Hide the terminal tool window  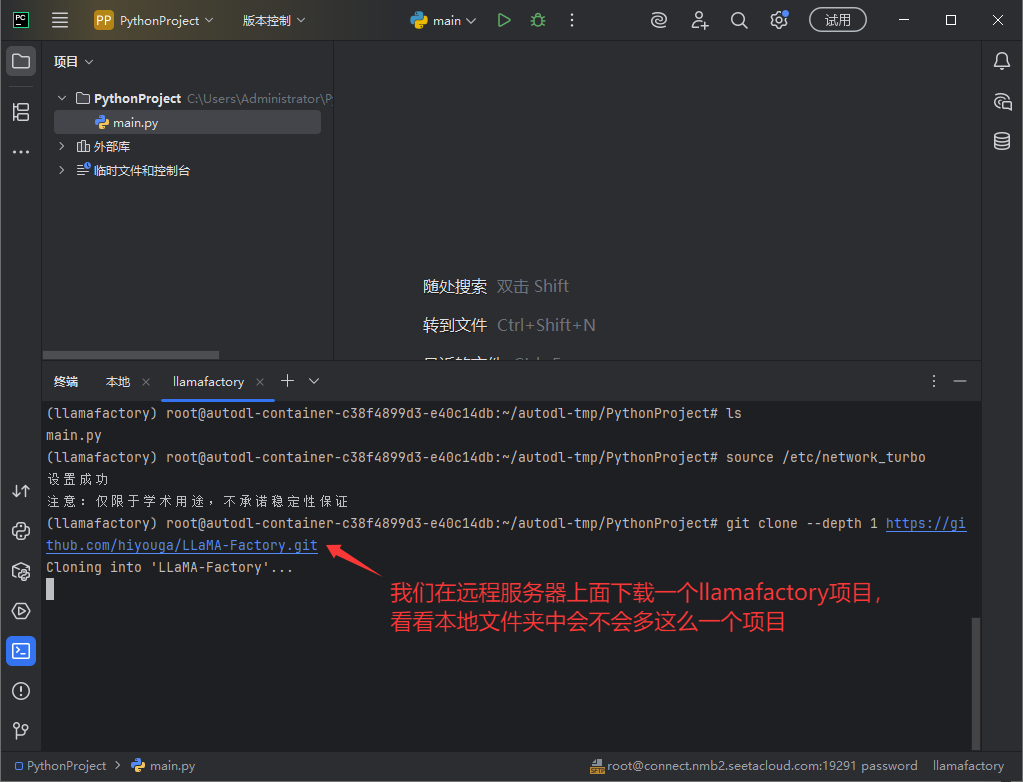coord(960,381)
